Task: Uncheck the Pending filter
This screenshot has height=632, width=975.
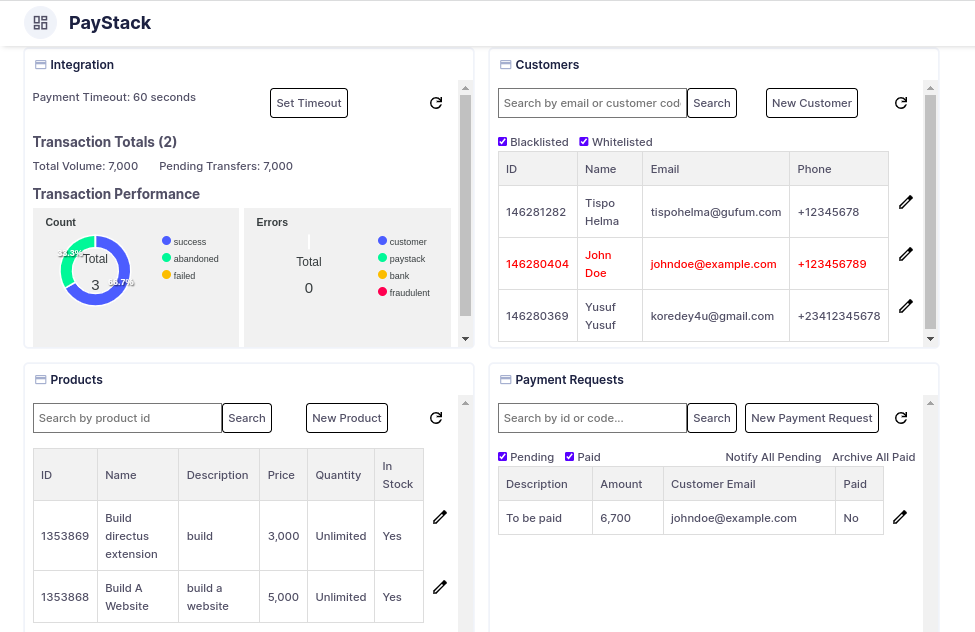Action: coord(502,457)
